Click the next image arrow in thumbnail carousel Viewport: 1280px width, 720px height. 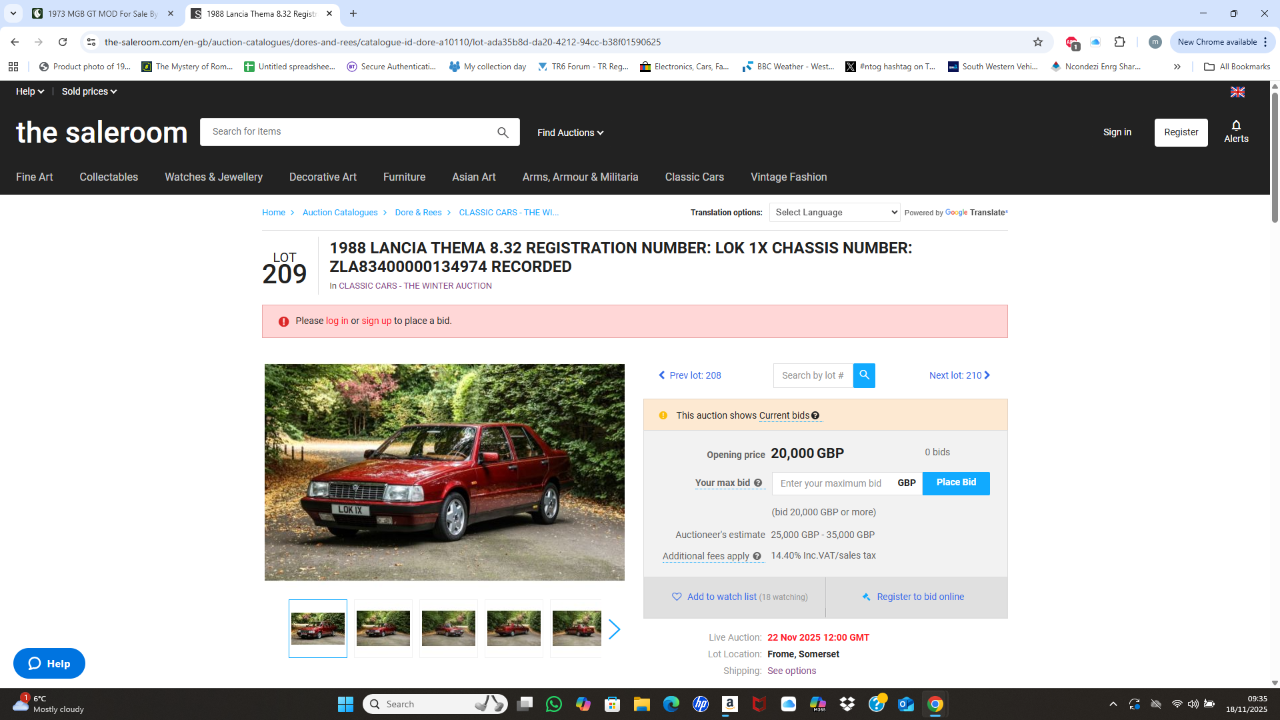coord(614,629)
